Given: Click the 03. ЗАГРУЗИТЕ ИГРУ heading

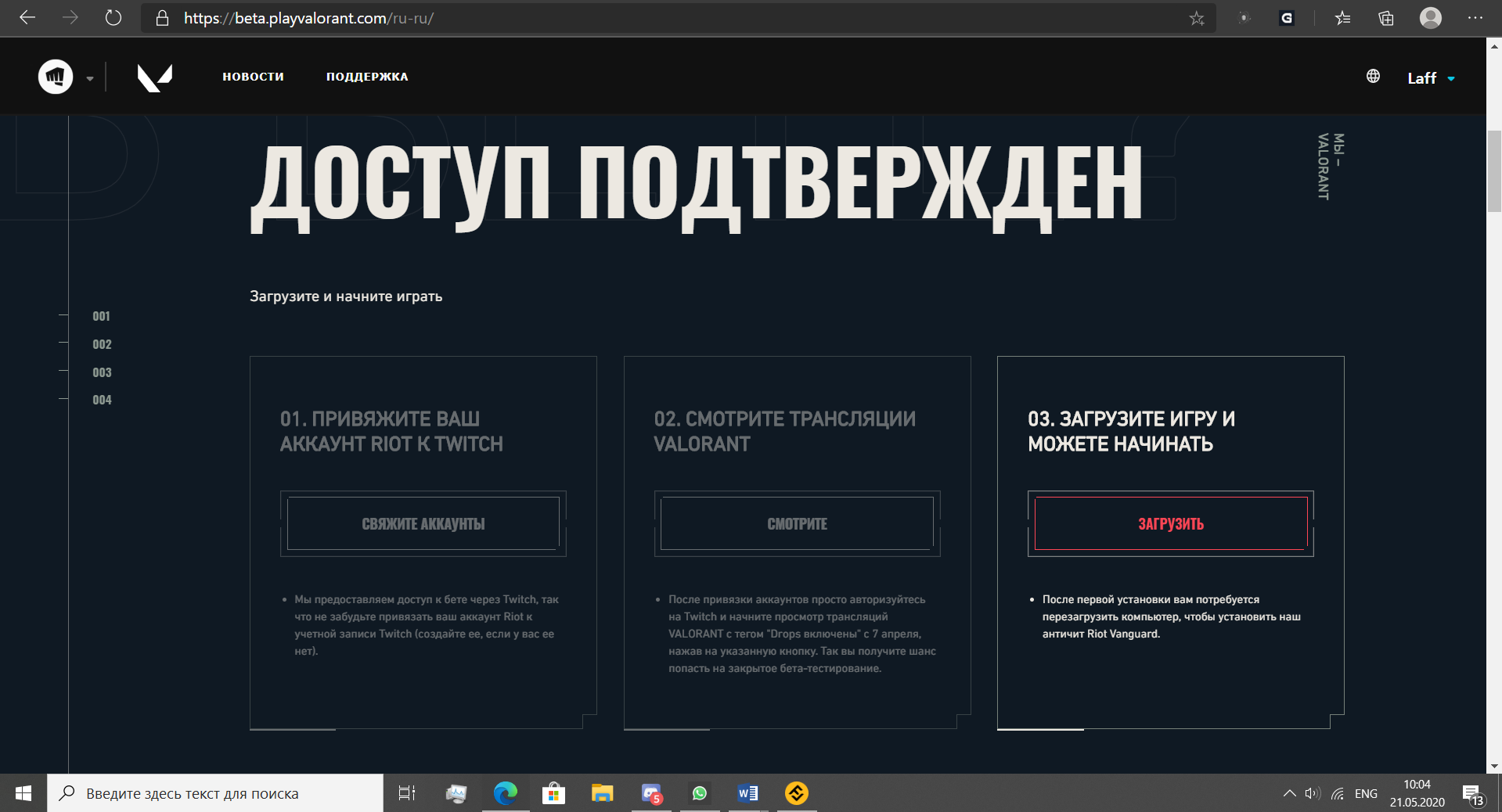Looking at the screenshot, I should 1132,431.
